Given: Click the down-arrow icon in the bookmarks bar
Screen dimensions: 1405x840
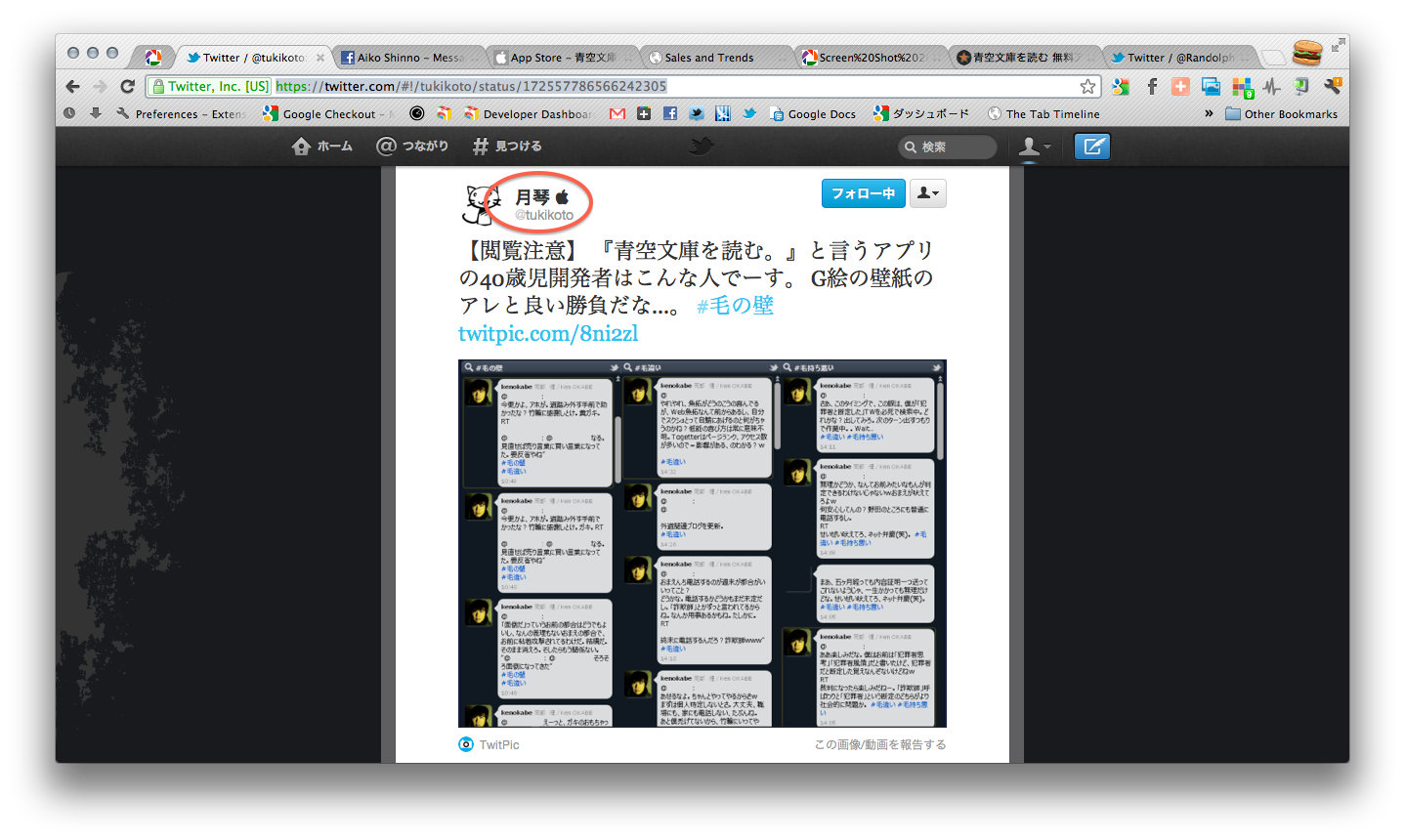Looking at the screenshot, I should pyautogui.click(x=95, y=113).
